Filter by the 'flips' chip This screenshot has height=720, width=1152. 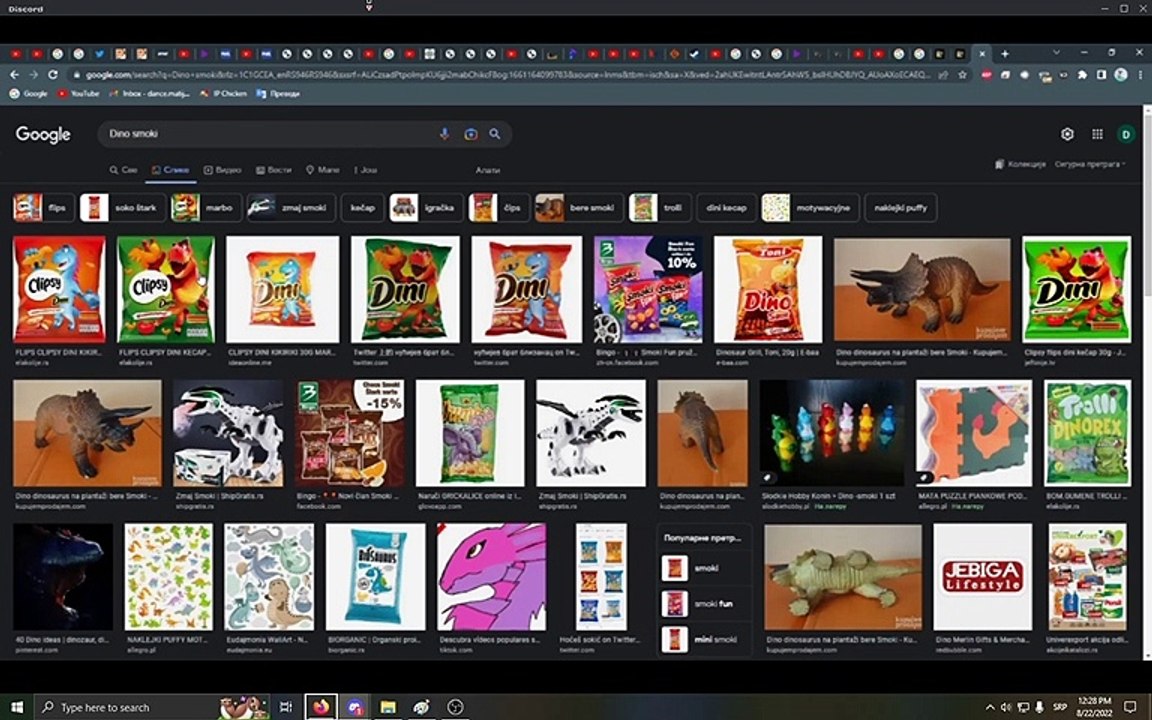[x=42, y=208]
